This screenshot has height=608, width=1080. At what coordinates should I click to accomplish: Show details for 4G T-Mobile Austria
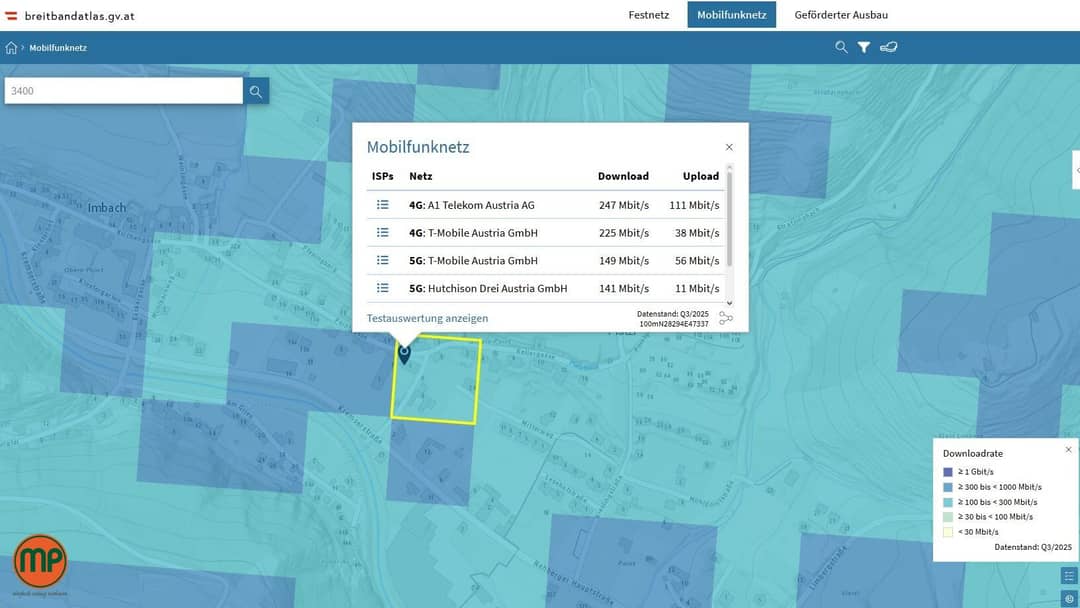point(383,233)
